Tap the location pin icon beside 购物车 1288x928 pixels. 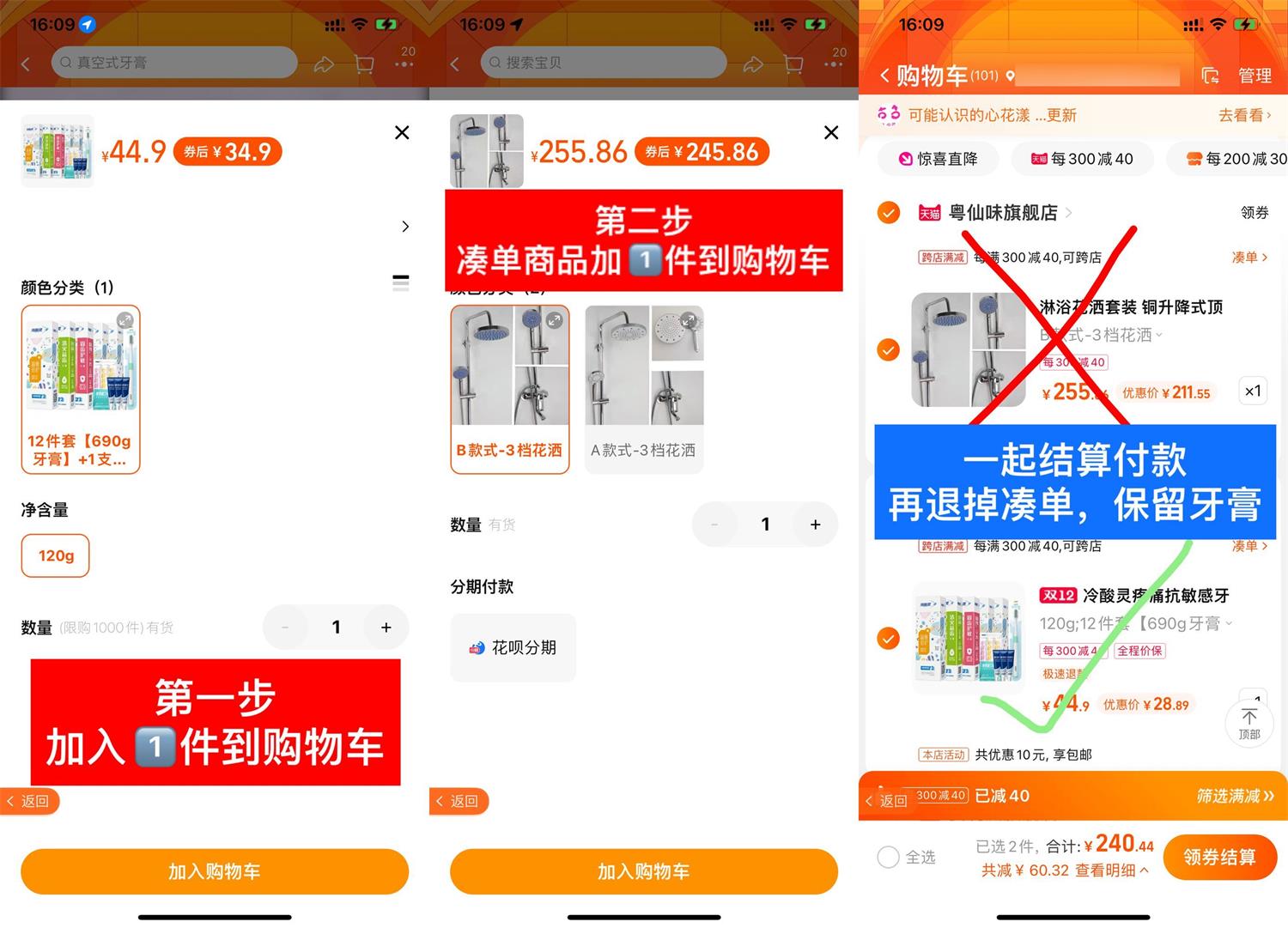1011,76
